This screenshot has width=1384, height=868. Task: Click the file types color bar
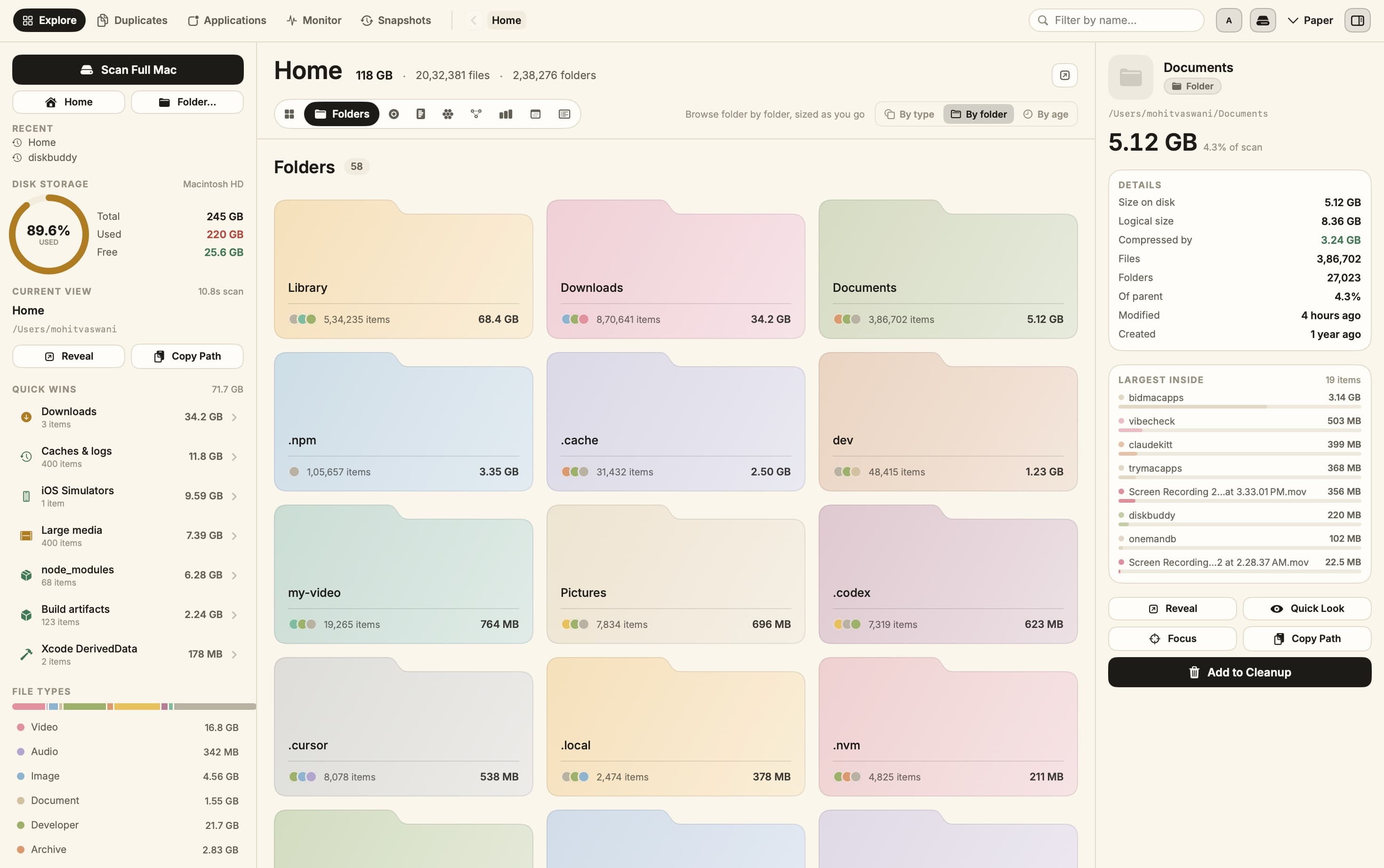coord(134,707)
